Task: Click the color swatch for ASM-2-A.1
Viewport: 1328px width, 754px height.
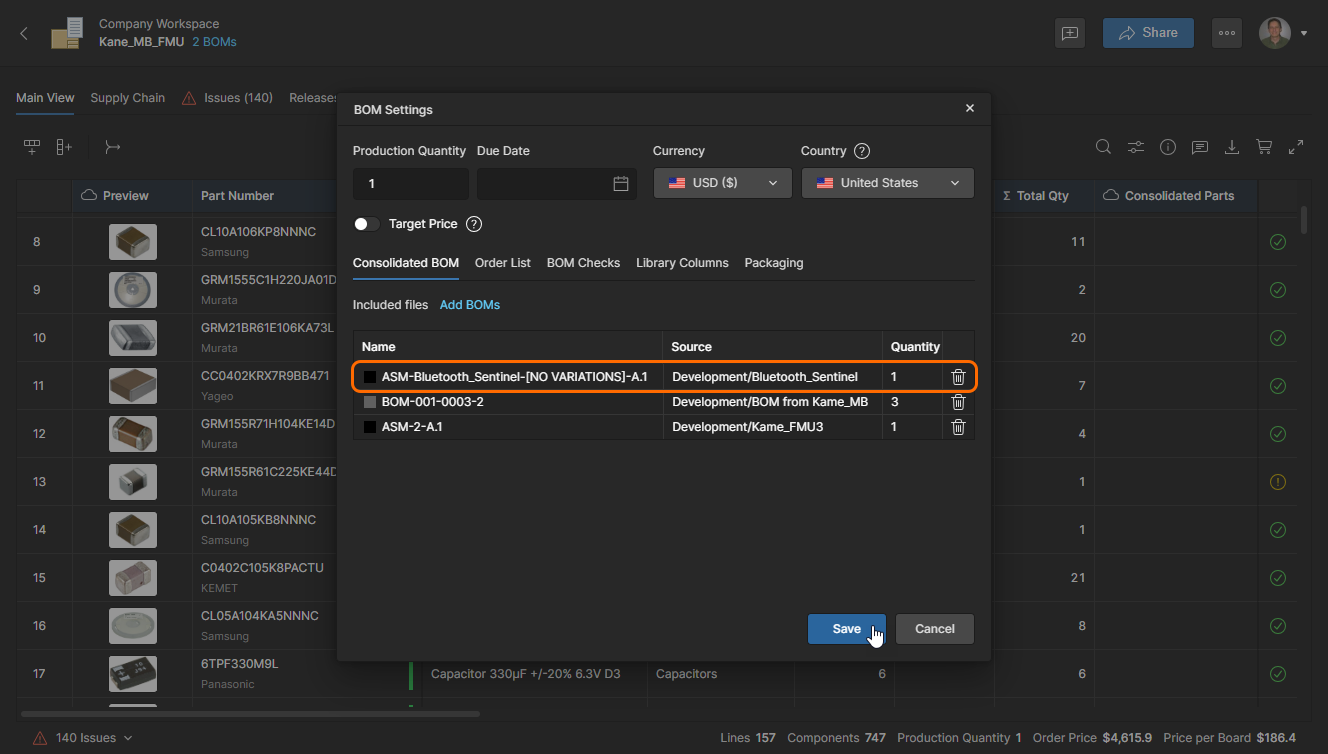Action: 370,427
